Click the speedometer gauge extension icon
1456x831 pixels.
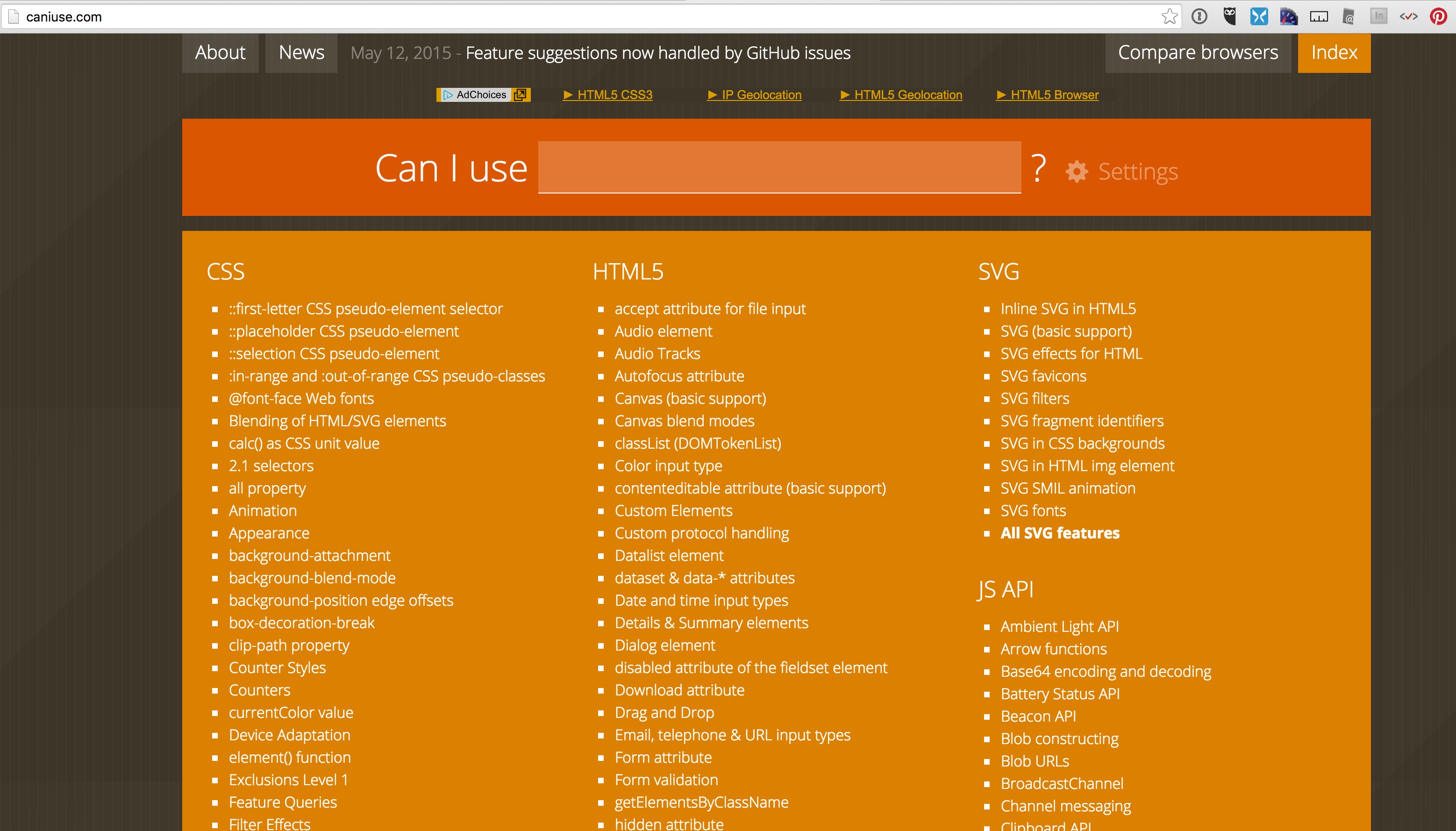coord(1289,16)
